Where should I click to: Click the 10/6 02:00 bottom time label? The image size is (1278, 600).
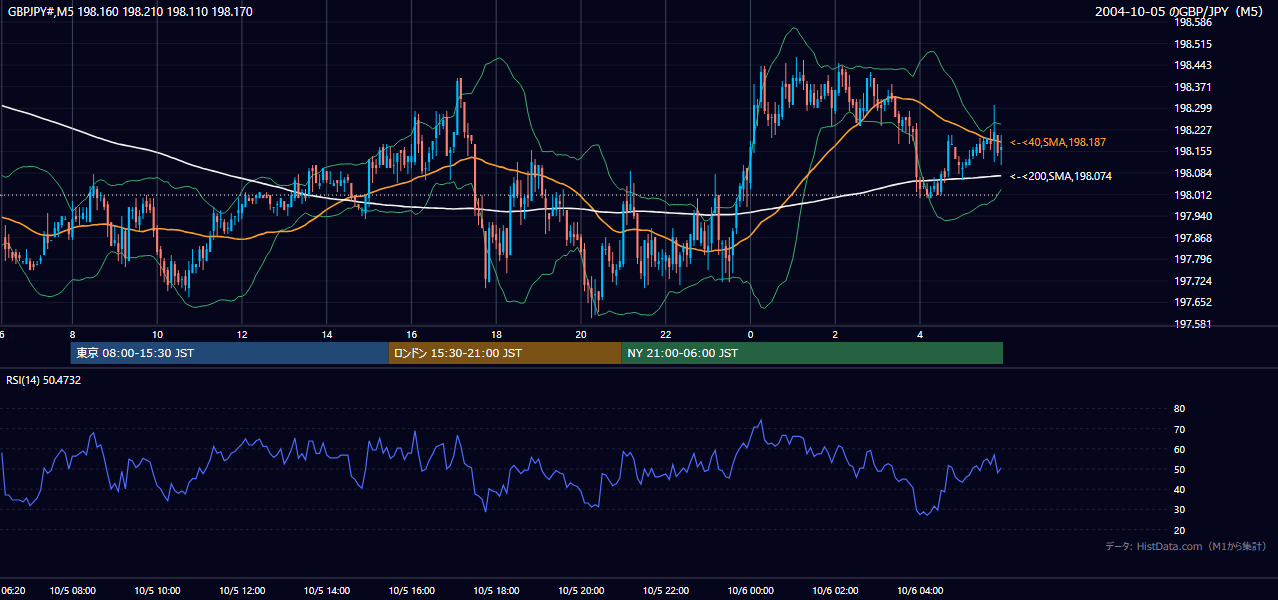[835, 591]
